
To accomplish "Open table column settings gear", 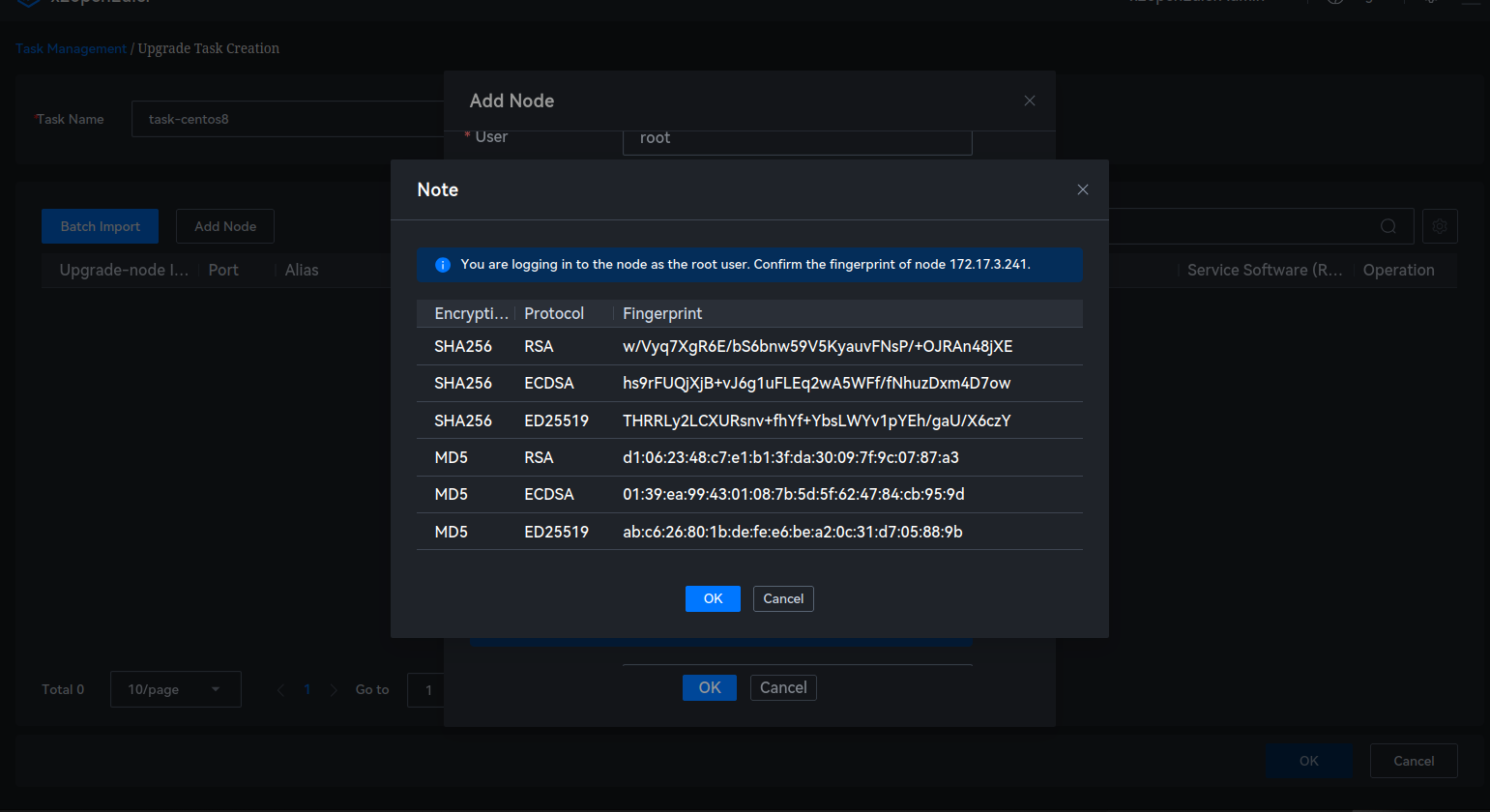I will coord(1439,226).
